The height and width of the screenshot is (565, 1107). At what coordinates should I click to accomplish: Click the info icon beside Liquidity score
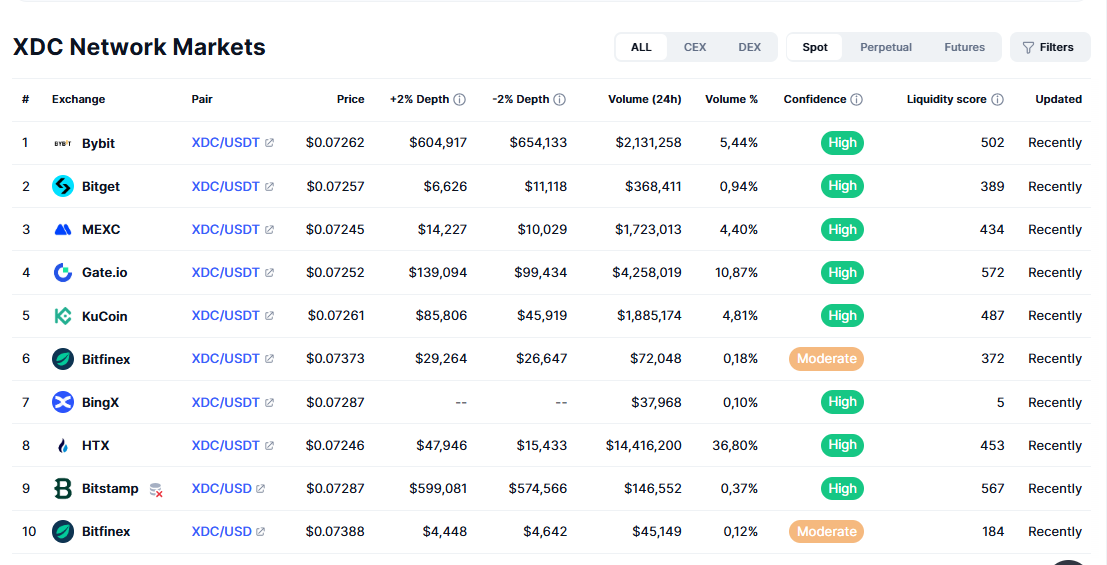(x=998, y=100)
